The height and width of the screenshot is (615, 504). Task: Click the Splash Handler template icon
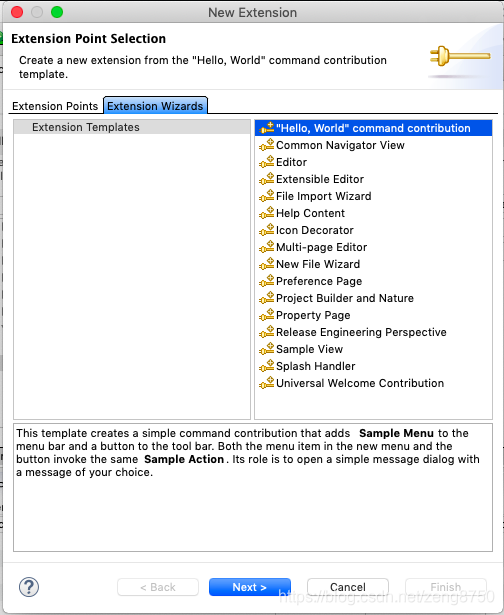267,366
